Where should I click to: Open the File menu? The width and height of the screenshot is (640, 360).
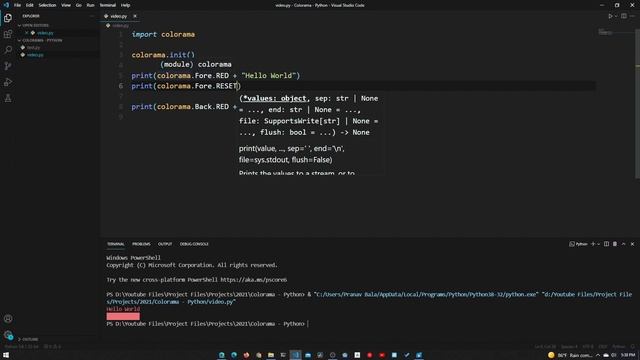[17, 5]
